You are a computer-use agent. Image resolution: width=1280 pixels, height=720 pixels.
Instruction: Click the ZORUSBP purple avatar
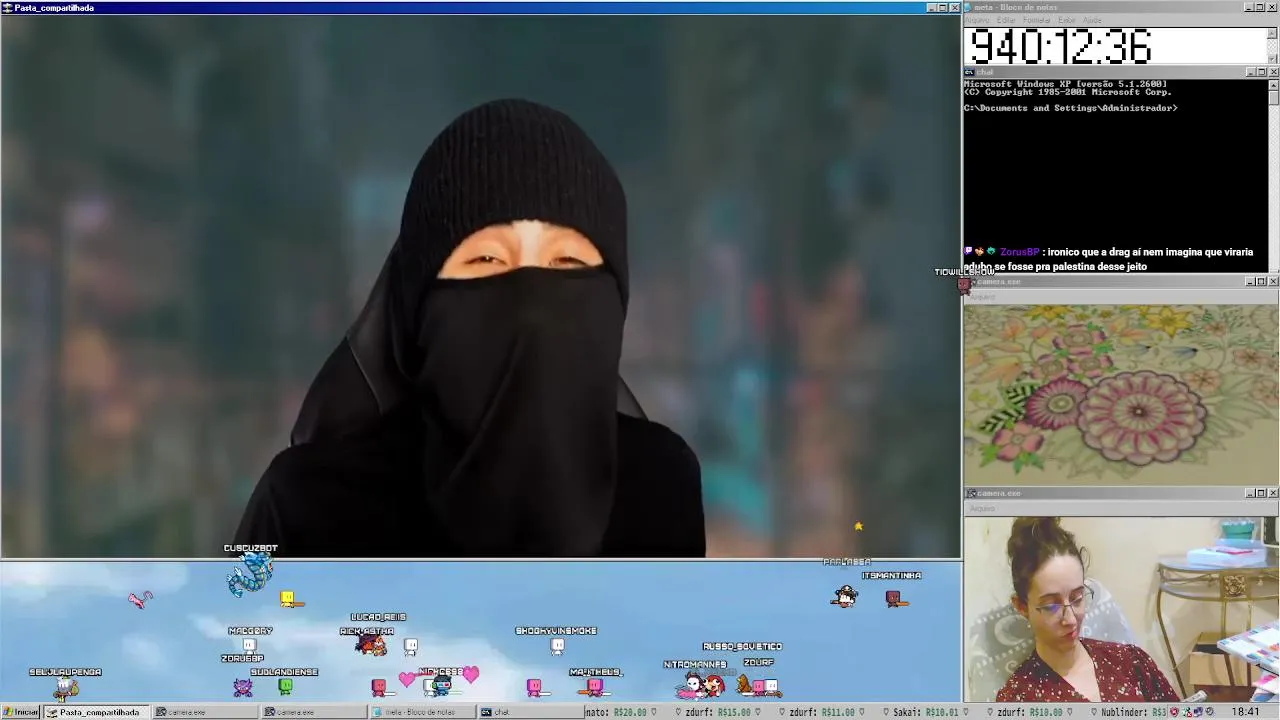click(x=243, y=687)
